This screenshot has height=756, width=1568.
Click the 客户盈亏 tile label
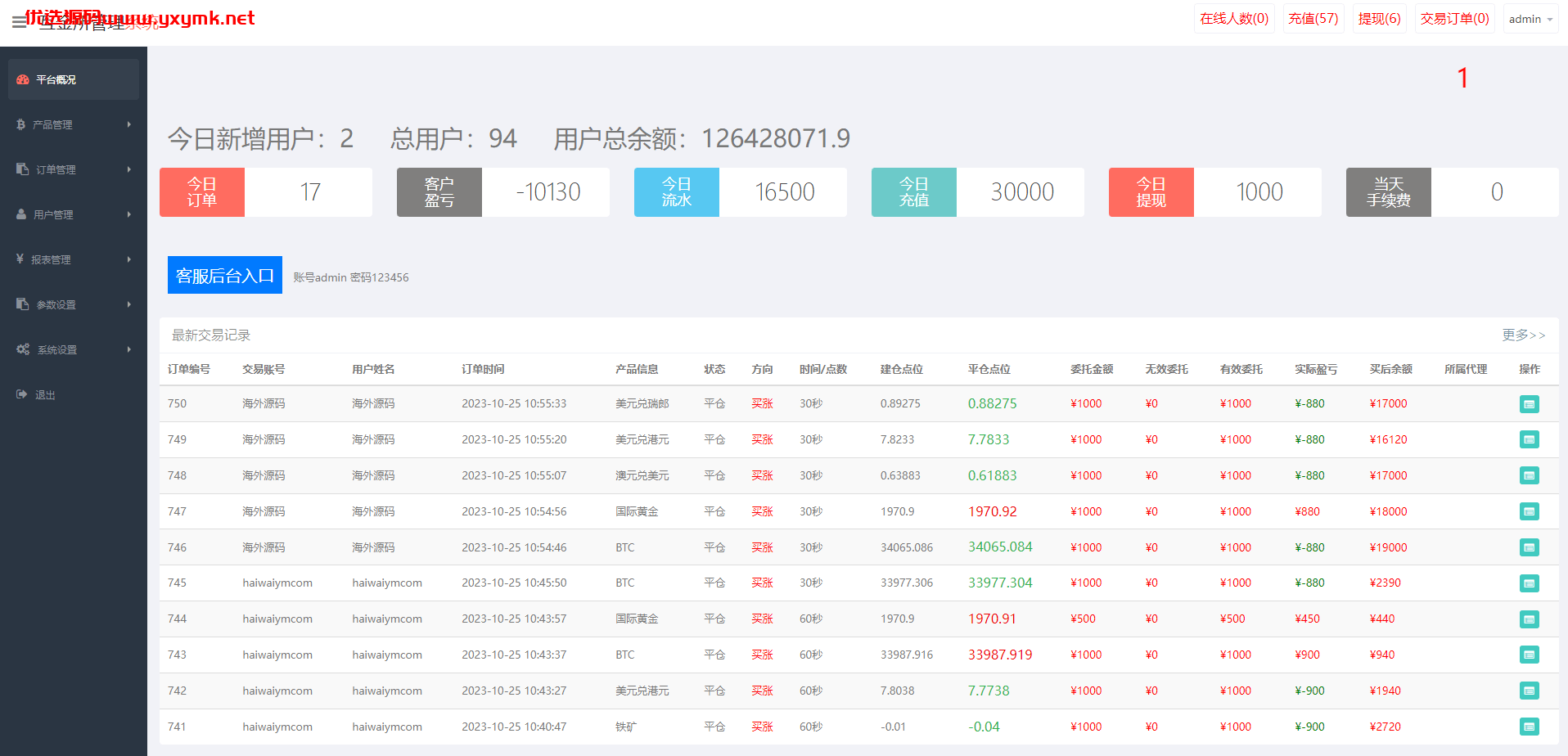[439, 192]
